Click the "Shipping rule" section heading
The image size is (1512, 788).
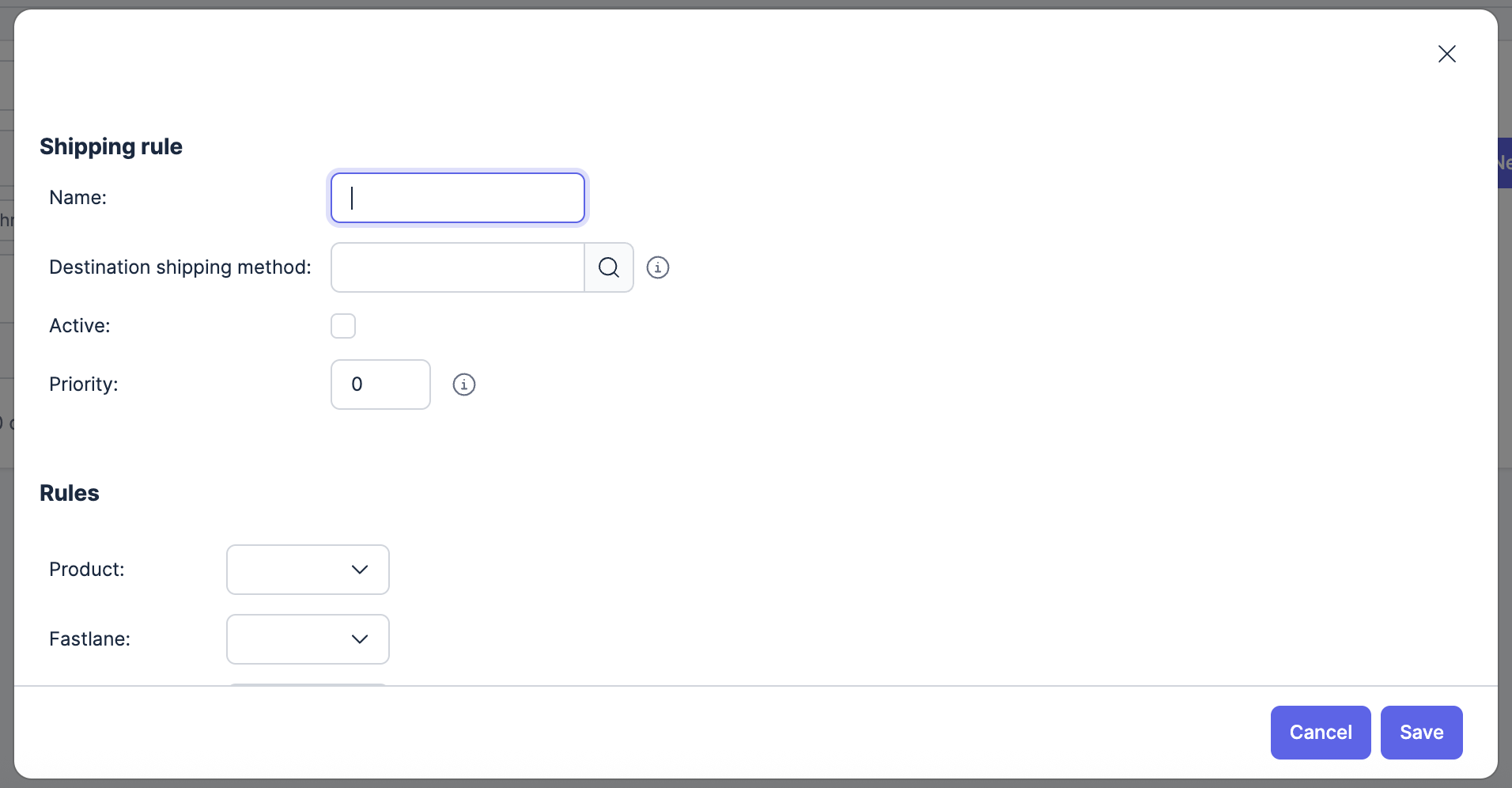pyautogui.click(x=111, y=146)
